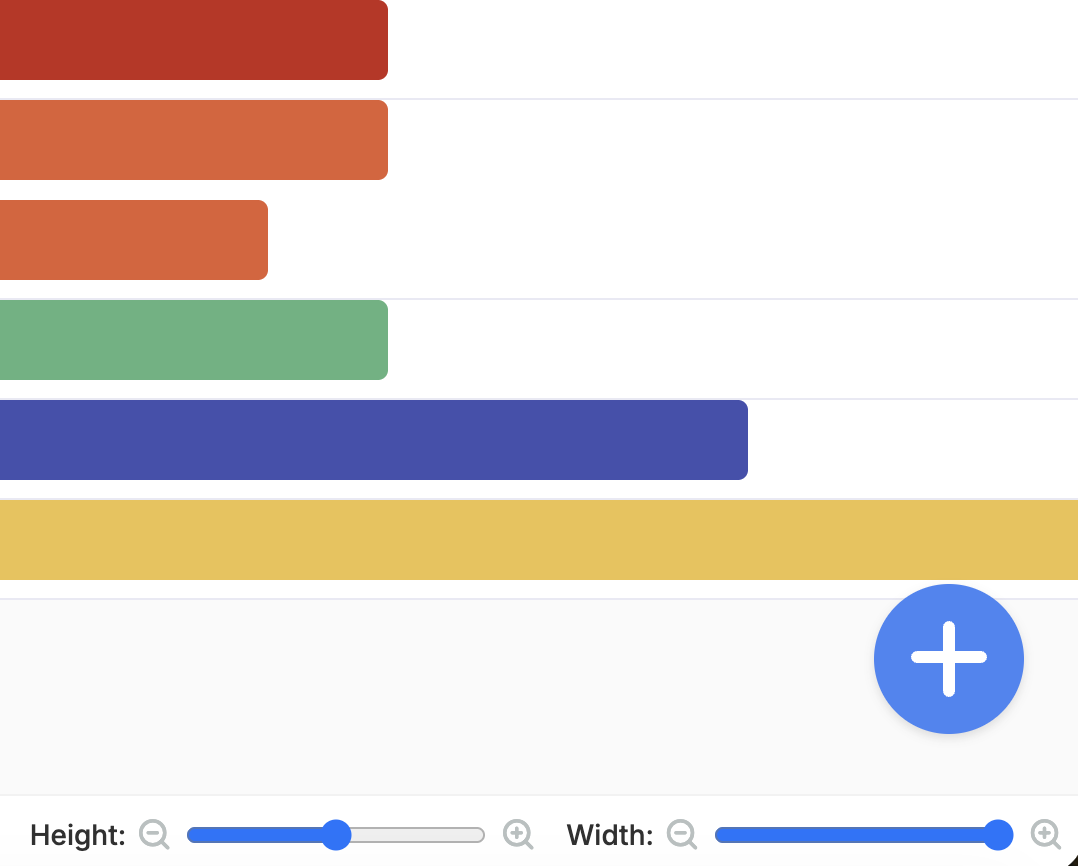
Task: Click the Width slider thumb
Action: [998, 835]
